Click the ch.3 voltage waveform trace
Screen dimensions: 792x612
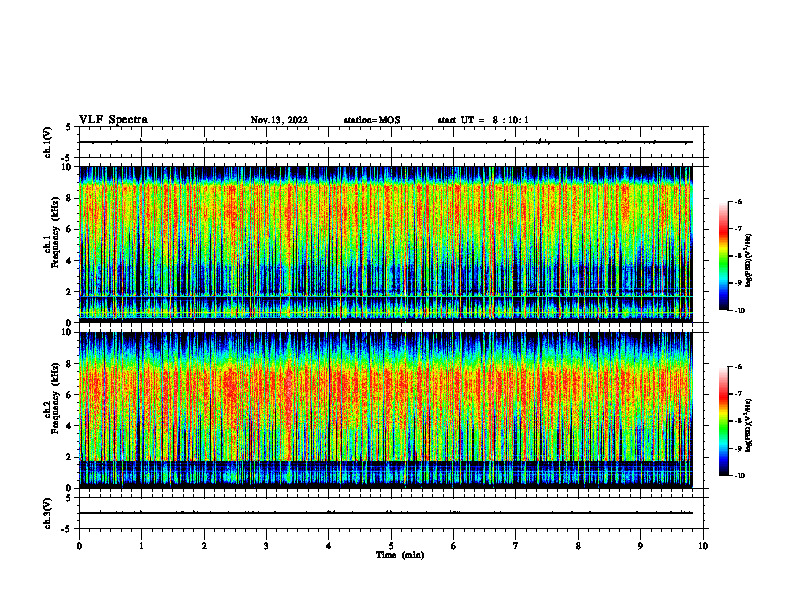(385, 513)
